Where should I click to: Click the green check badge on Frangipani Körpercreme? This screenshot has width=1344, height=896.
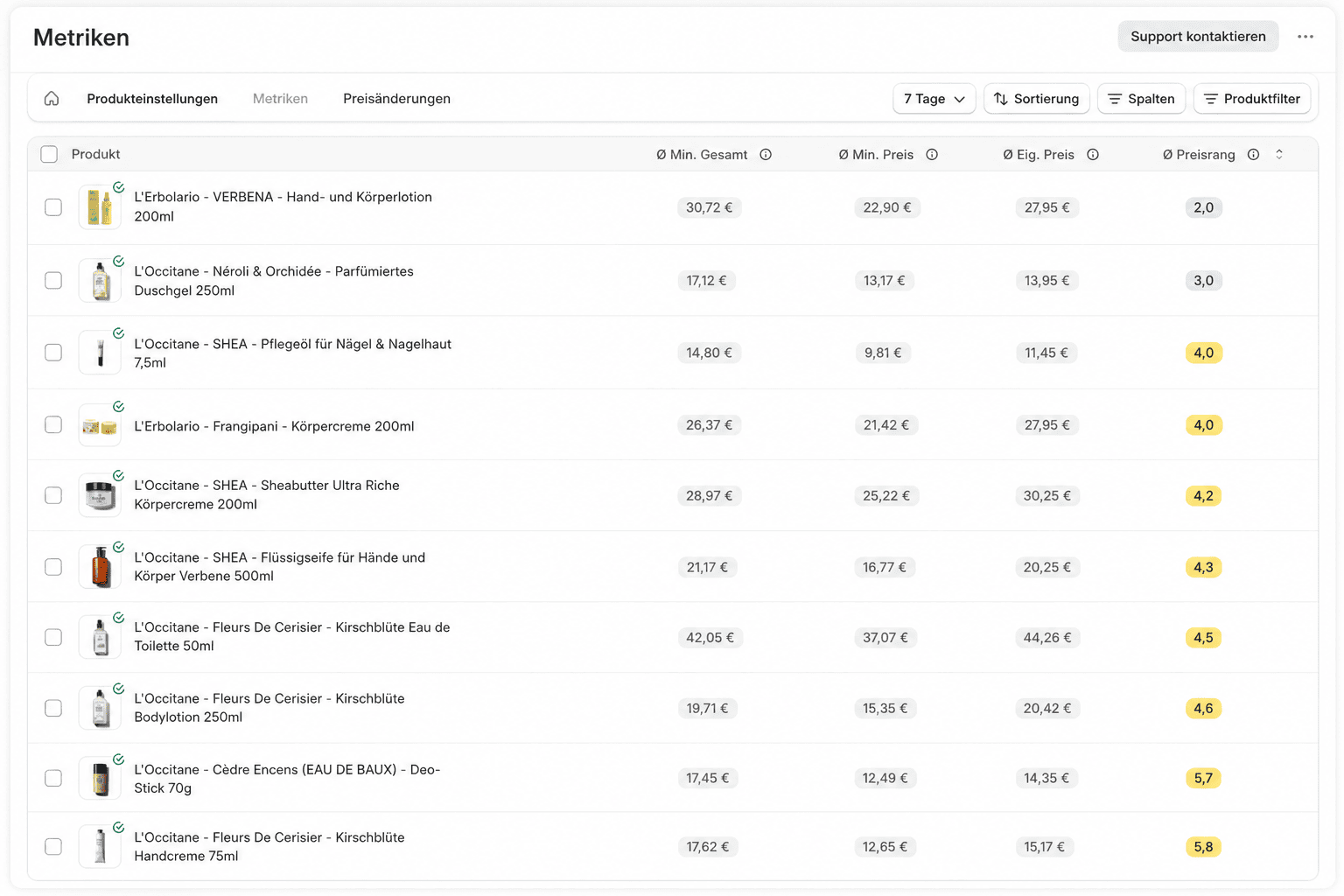(118, 407)
